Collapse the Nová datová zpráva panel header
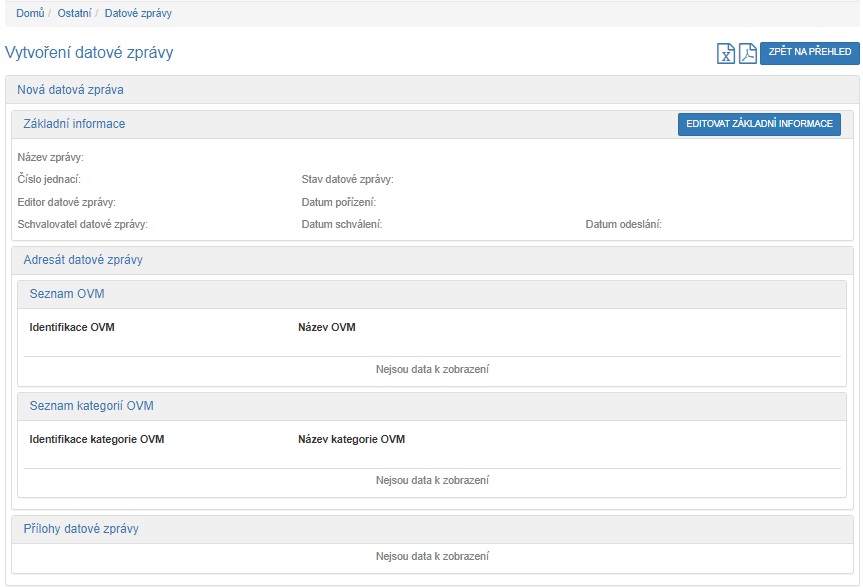This screenshot has height=587, width=863. (70, 90)
